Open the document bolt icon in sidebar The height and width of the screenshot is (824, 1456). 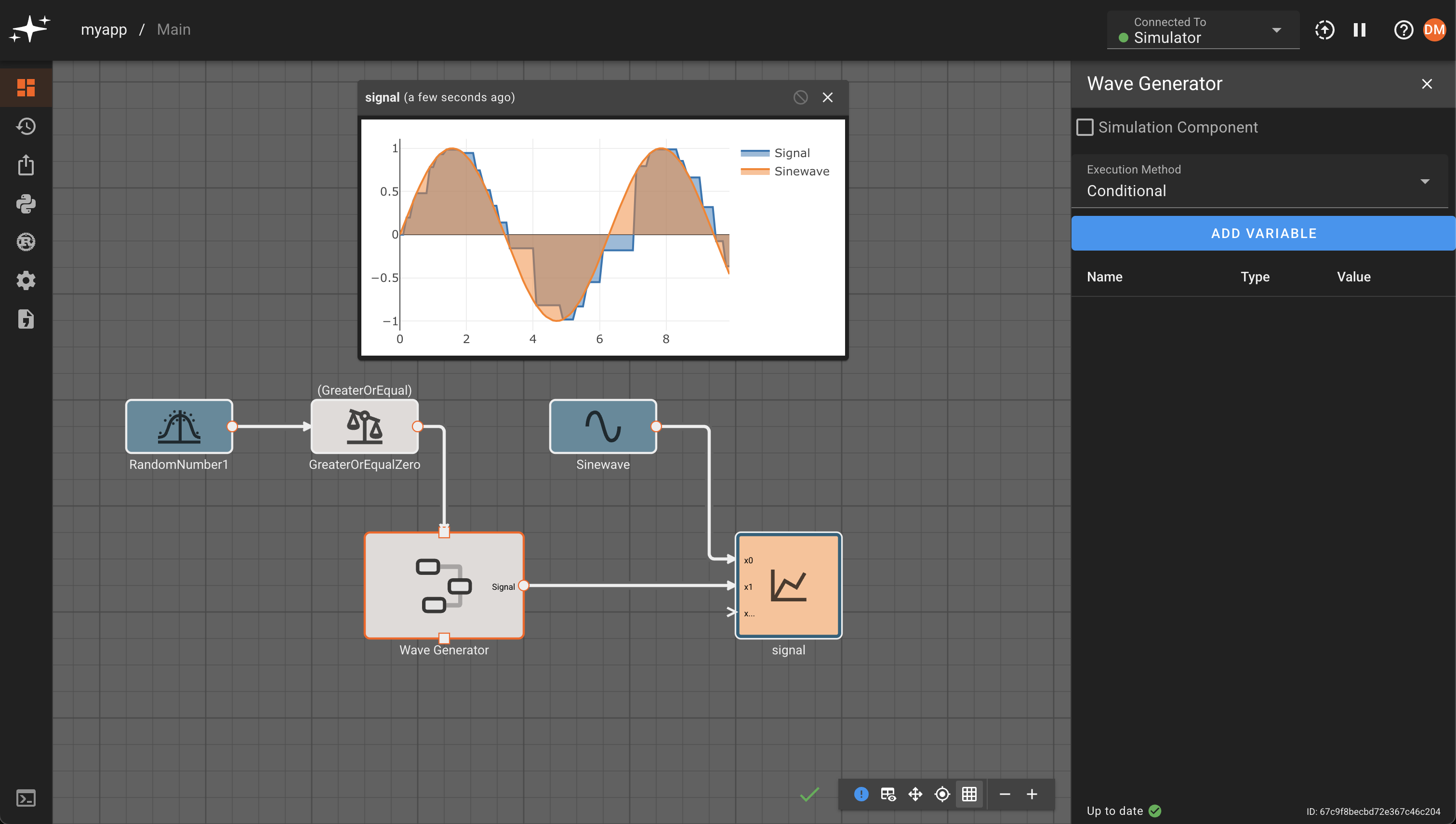pyautogui.click(x=26, y=319)
